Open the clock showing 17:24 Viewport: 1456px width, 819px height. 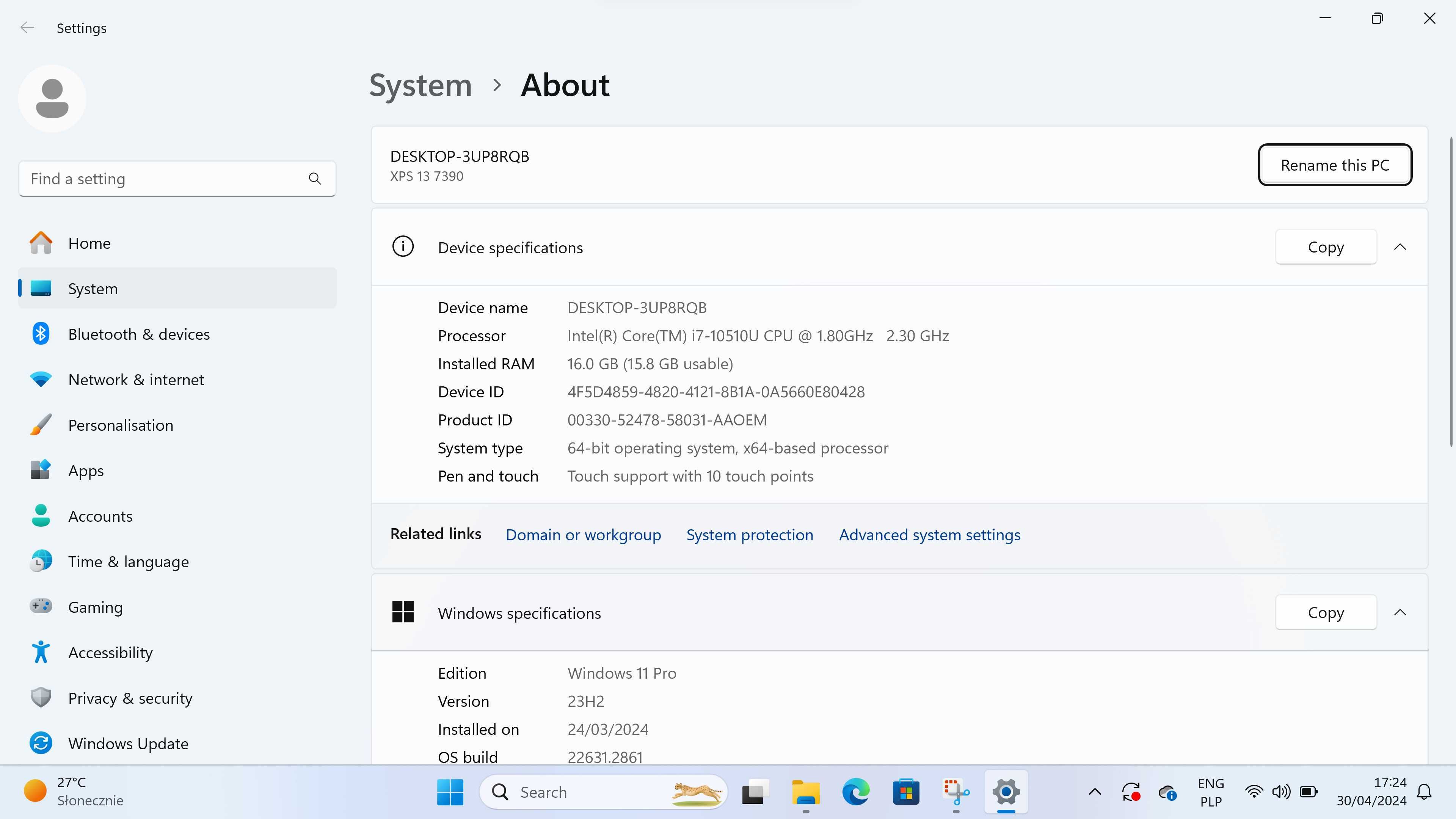pyautogui.click(x=1371, y=792)
